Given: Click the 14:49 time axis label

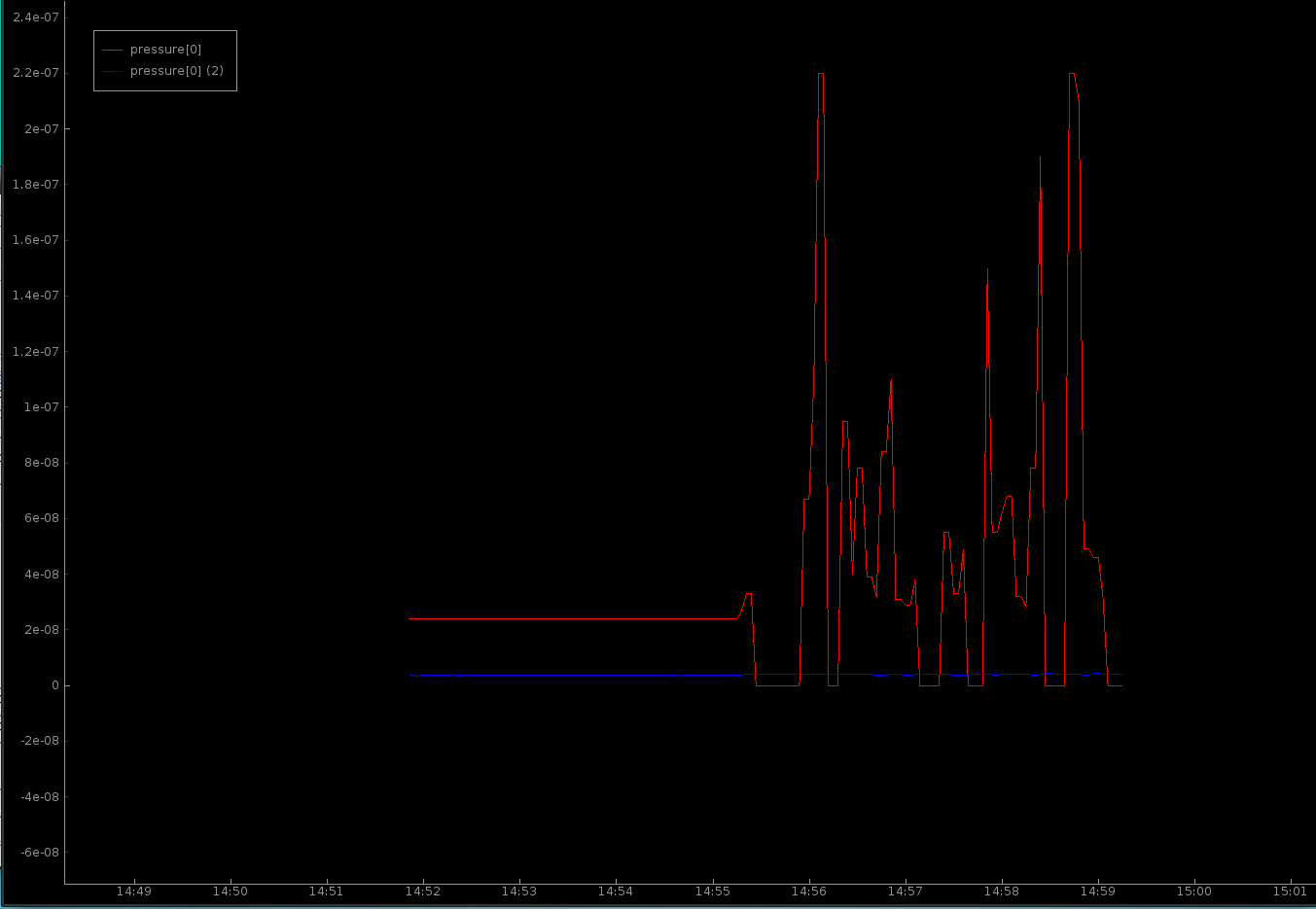Looking at the screenshot, I should coord(133,891).
